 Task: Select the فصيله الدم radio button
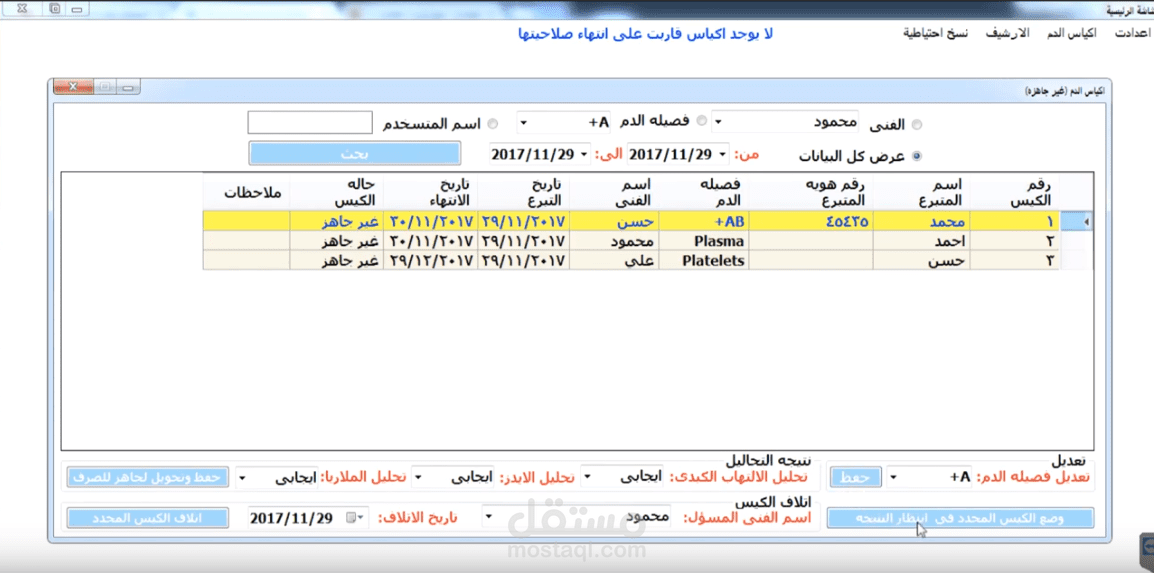click(701, 121)
